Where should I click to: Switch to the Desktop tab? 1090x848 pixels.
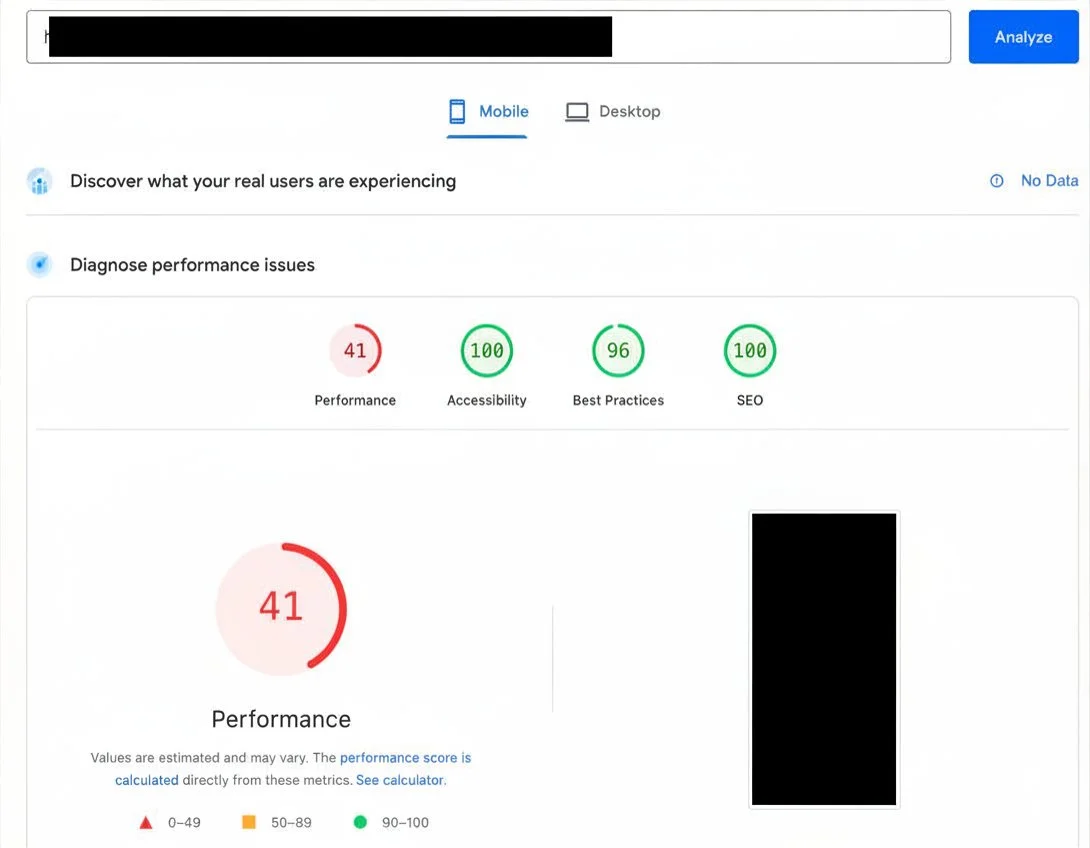(613, 111)
